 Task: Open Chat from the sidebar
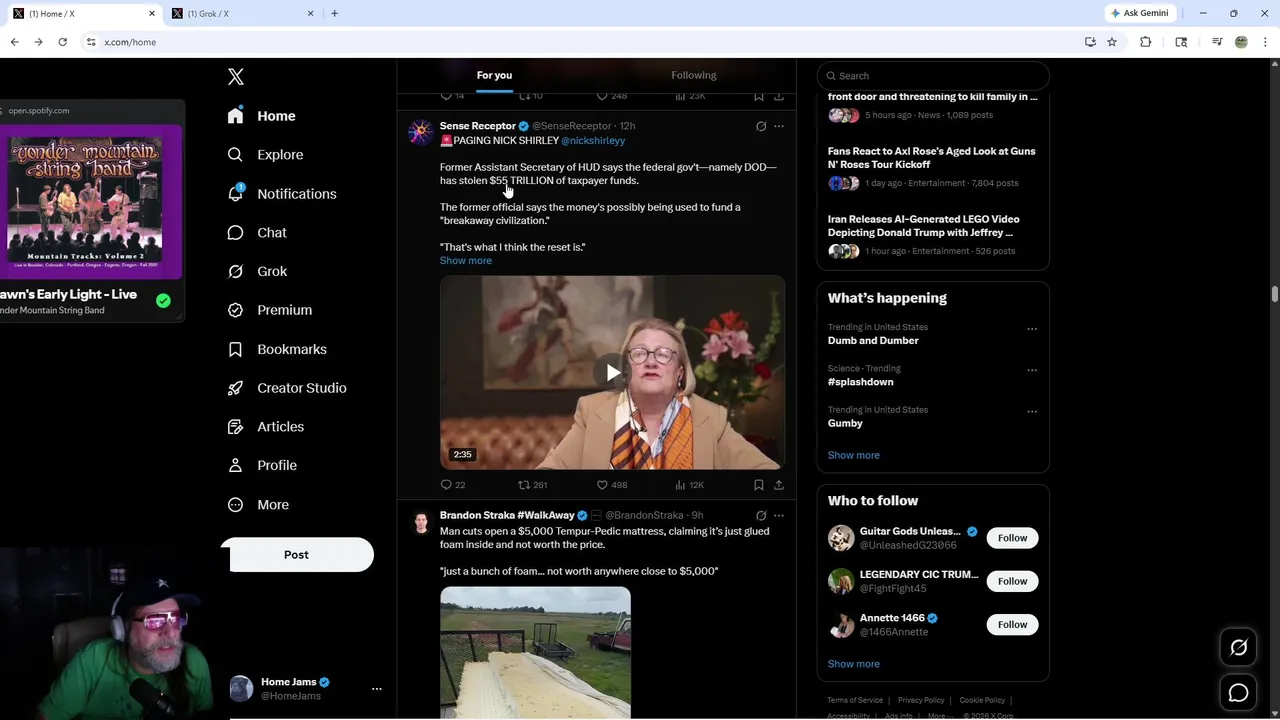point(257,232)
